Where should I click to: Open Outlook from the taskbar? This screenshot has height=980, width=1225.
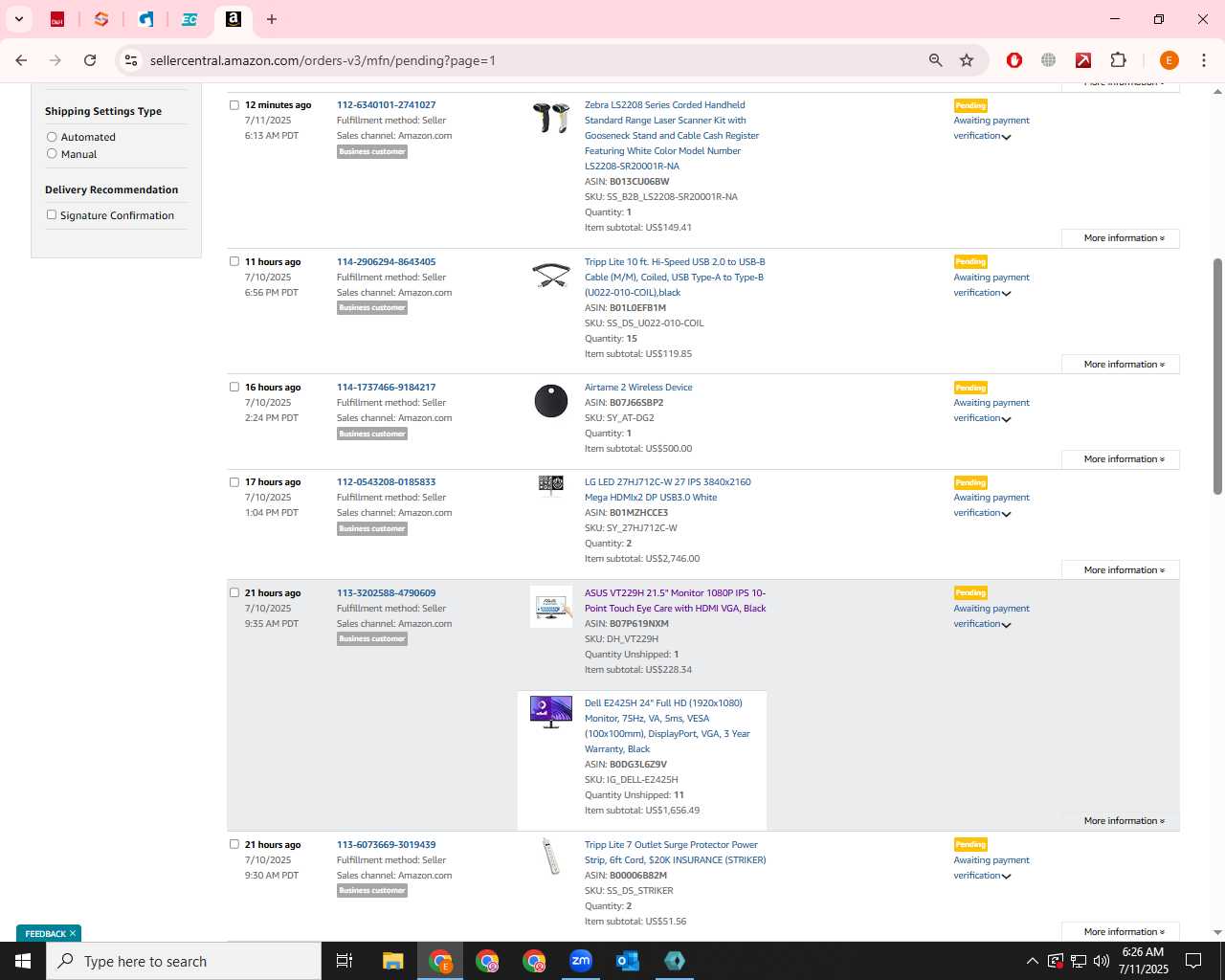coord(628,961)
